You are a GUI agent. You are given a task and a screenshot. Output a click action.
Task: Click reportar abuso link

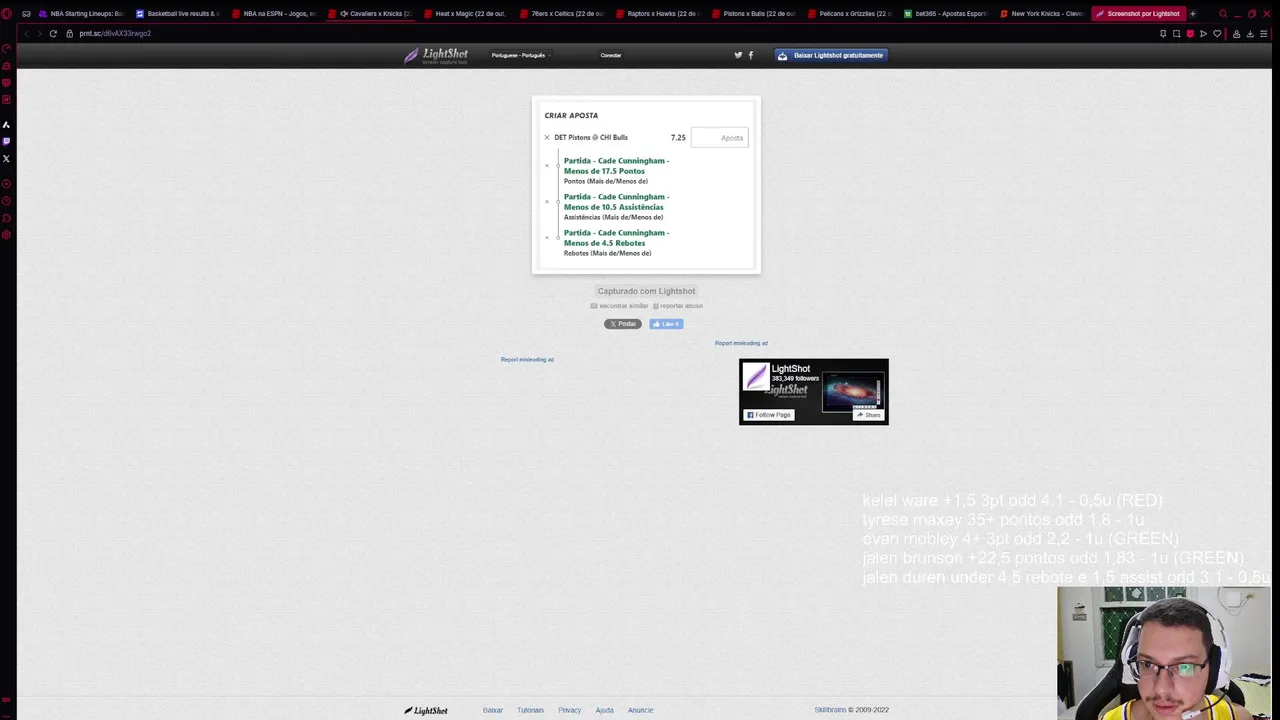(678, 306)
